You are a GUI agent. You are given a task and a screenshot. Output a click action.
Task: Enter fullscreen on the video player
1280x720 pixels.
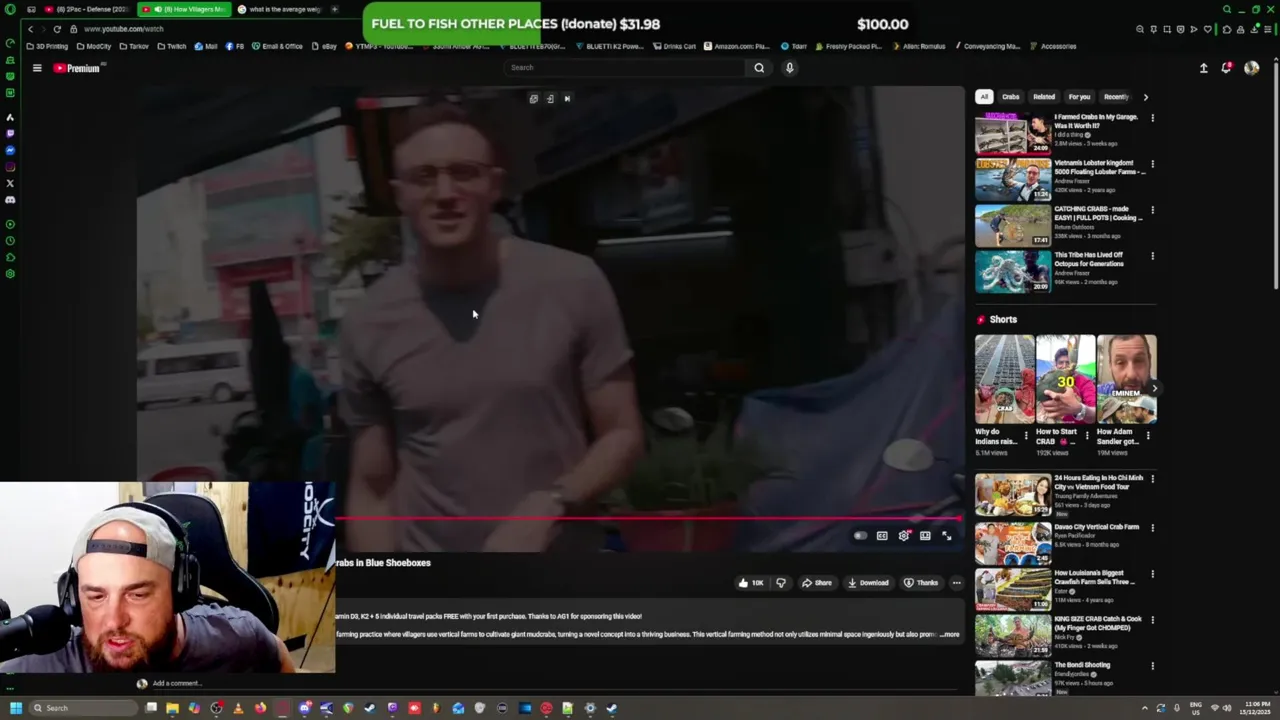click(947, 536)
